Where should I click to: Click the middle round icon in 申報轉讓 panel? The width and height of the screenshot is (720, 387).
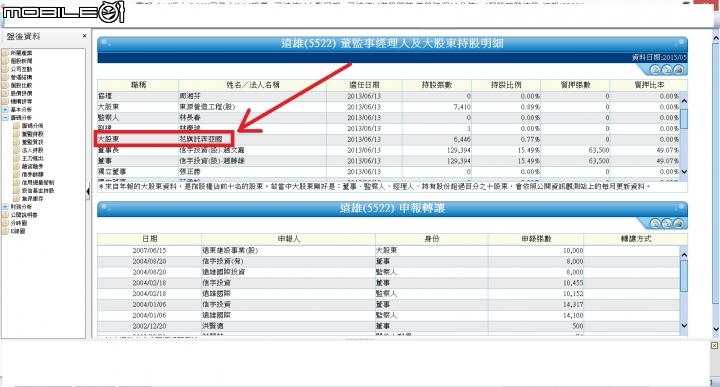(x=666, y=224)
